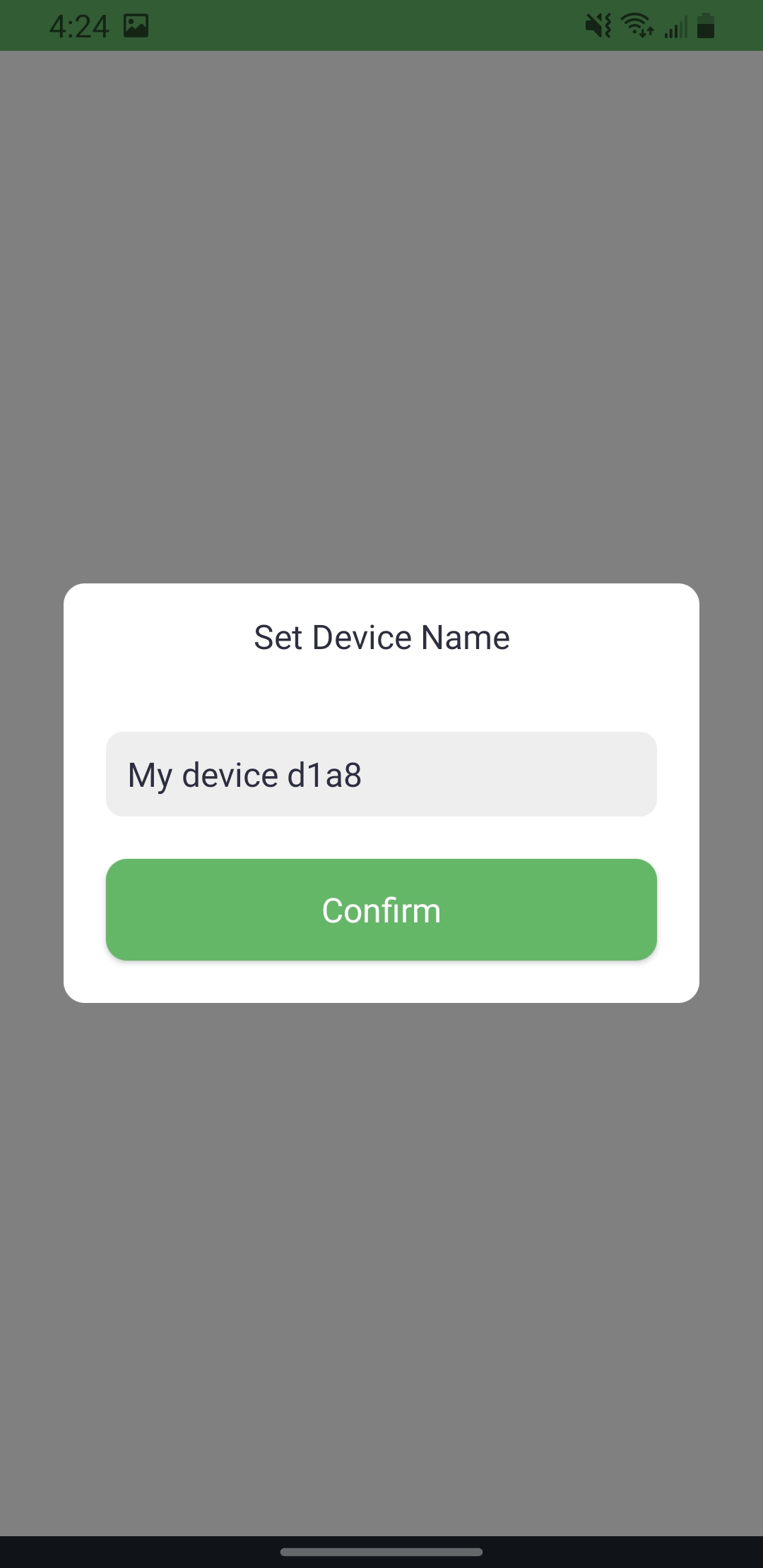Tap the empty right side of the name field
The image size is (763, 1568).
[x=509, y=774]
